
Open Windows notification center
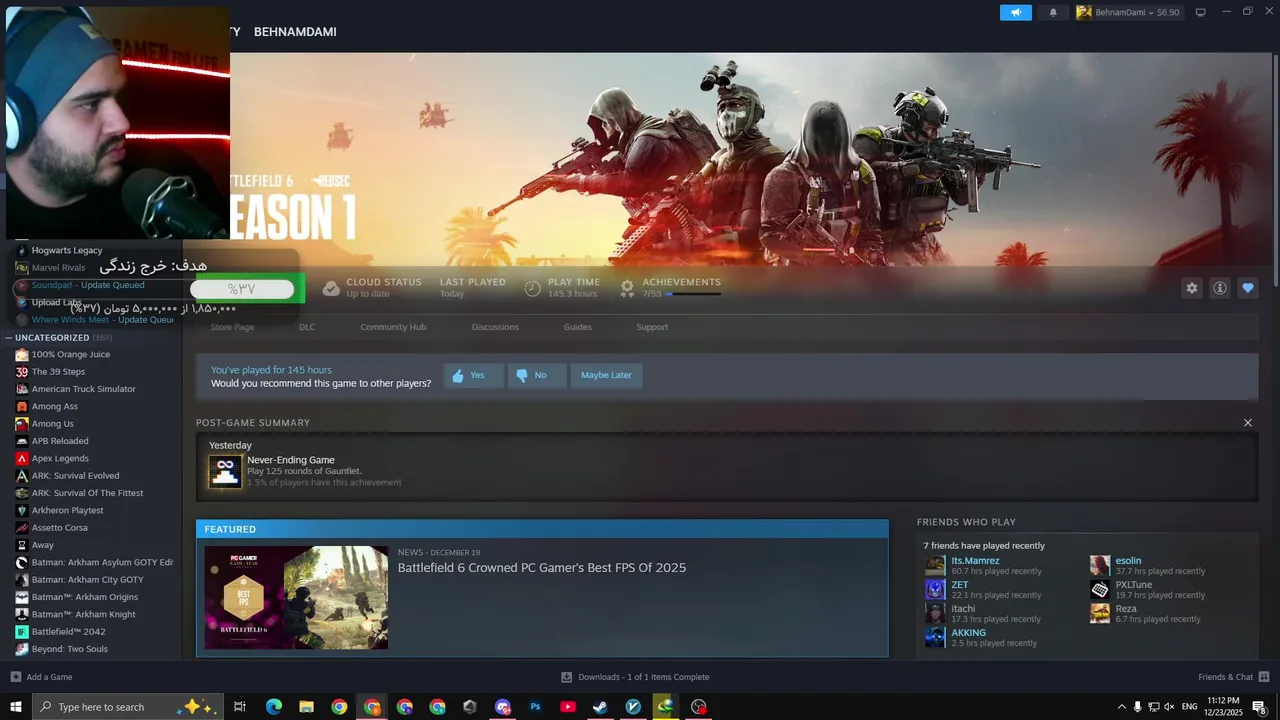tap(1260, 707)
